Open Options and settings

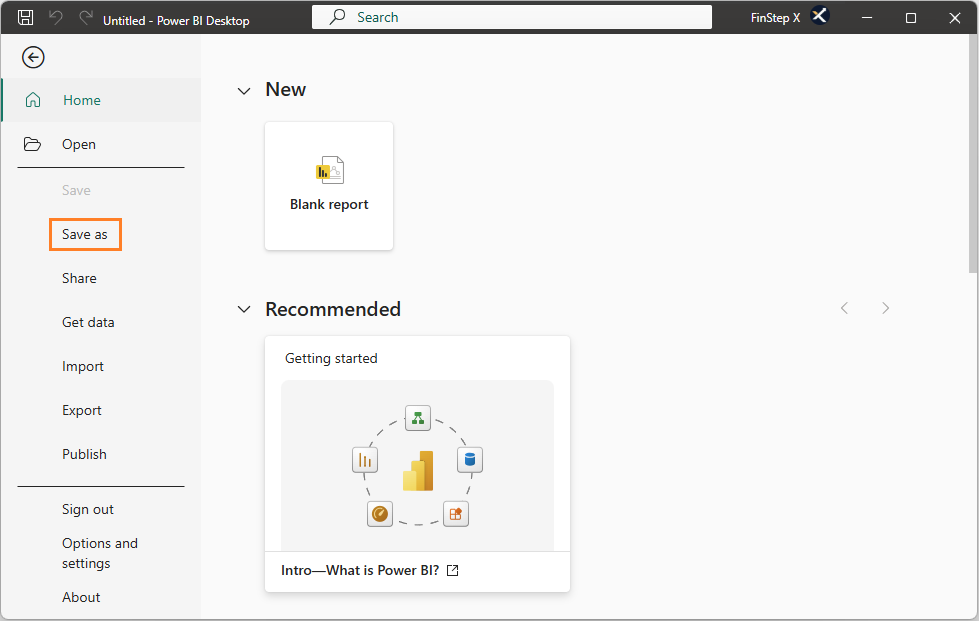[x=100, y=553]
